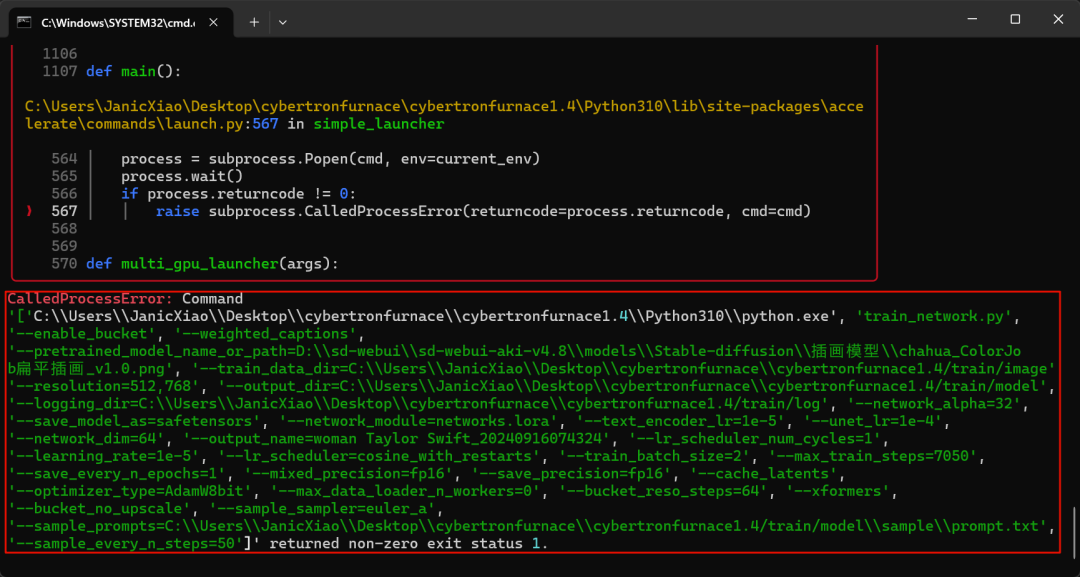Click the 'CalledProcessError:' error label
This screenshot has height=577, width=1080.
click(90, 299)
